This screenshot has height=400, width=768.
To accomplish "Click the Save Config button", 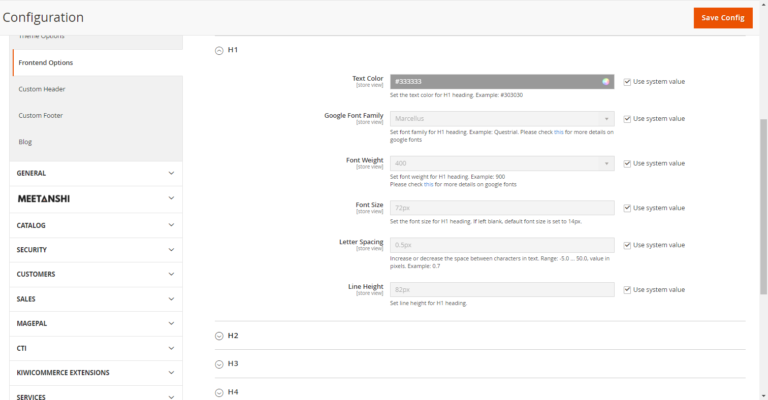I will coord(722,18).
